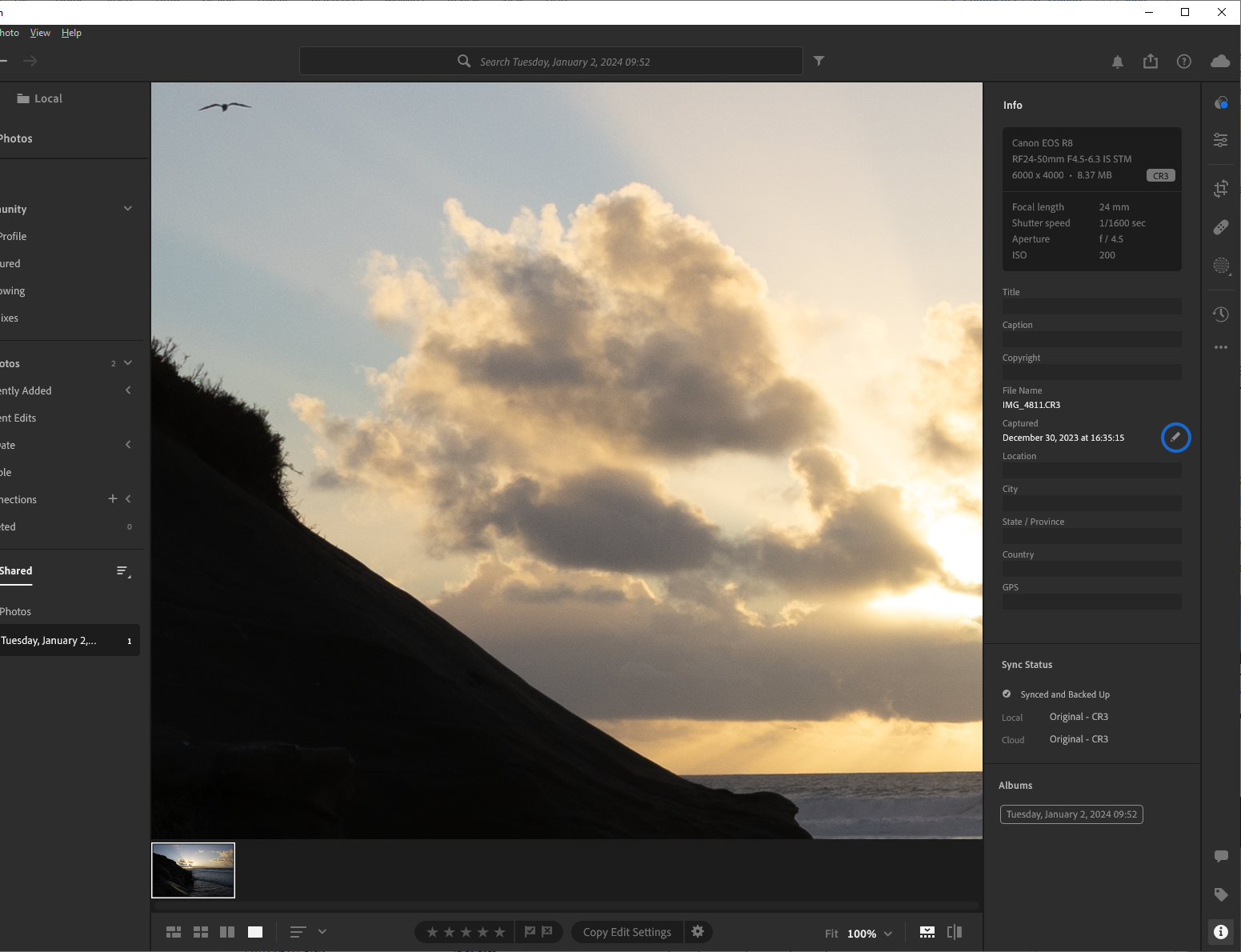1241x952 pixels.
Task: Click the search filter funnel icon
Action: tap(819, 61)
